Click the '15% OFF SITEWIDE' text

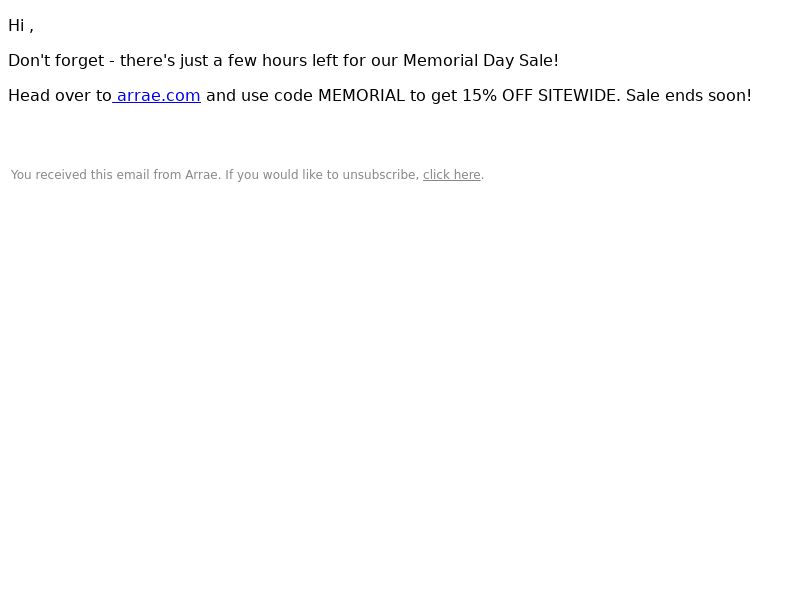[541, 95]
